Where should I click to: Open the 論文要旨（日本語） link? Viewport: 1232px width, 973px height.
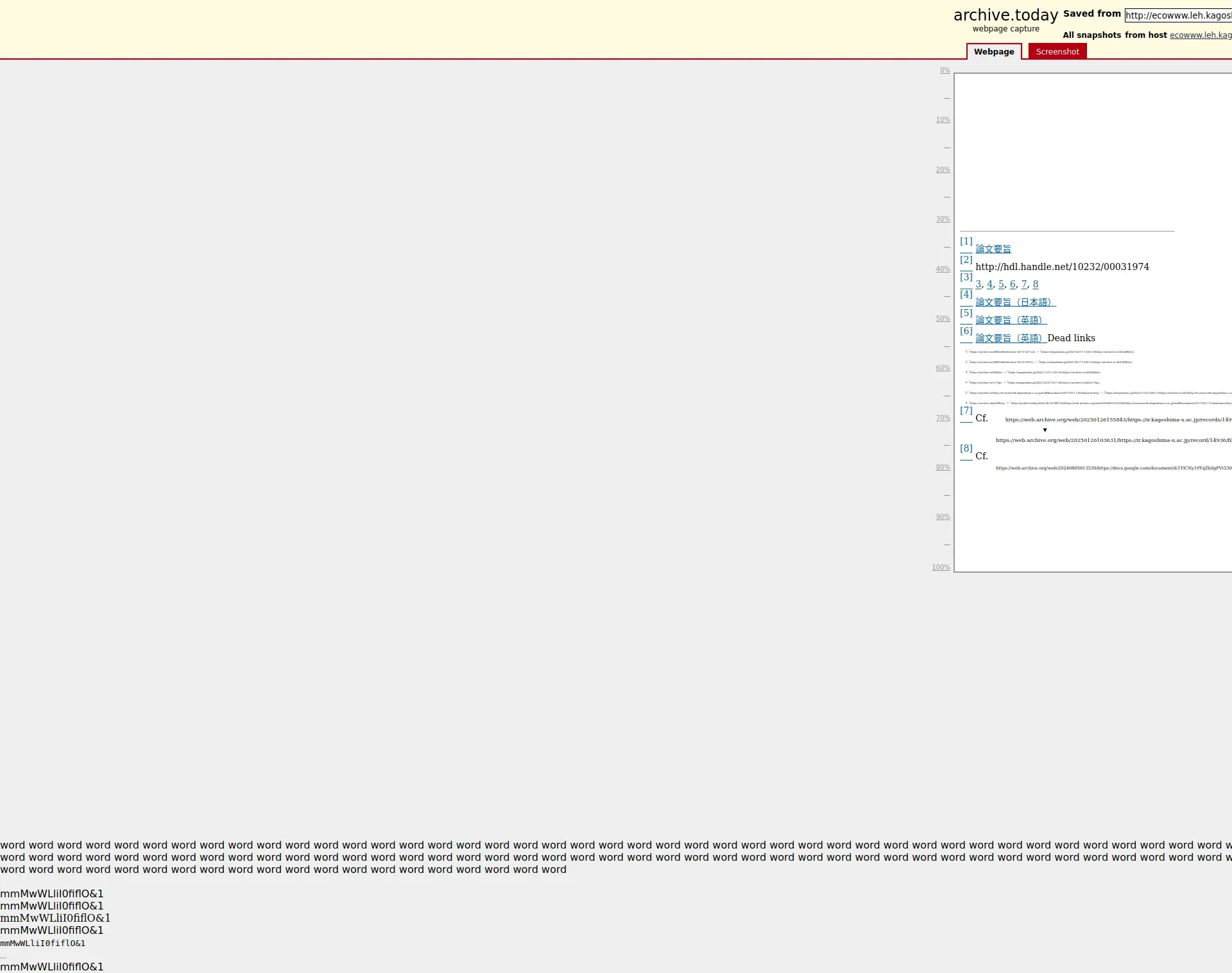(x=1015, y=302)
